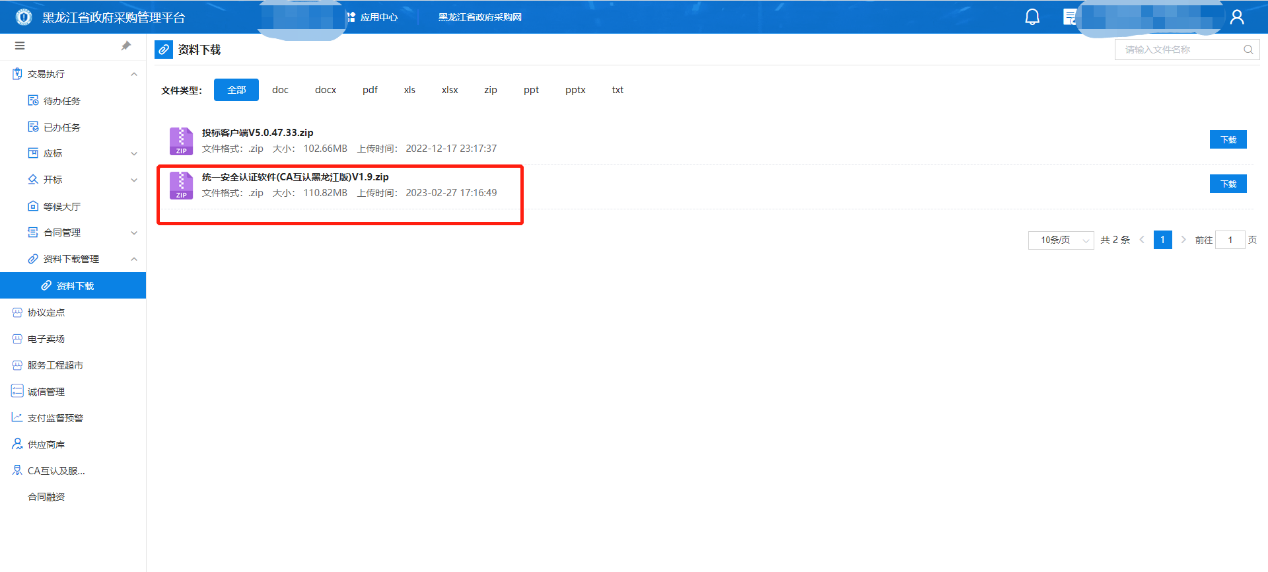
Task: Click the 投标客户端 zip file icon
Action: [x=181, y=141]
